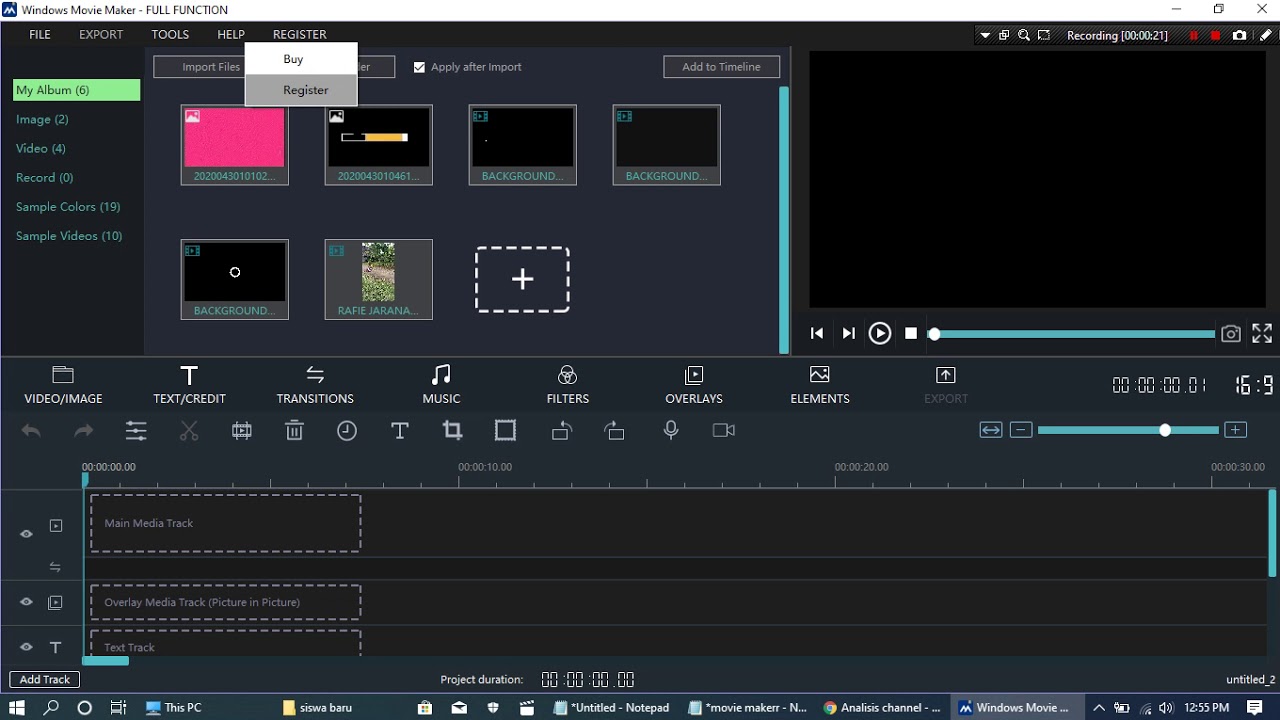The width and height of the screenshot is (1280, 720).
Task: Select Sample Videos (10) category
Action: 69,236
